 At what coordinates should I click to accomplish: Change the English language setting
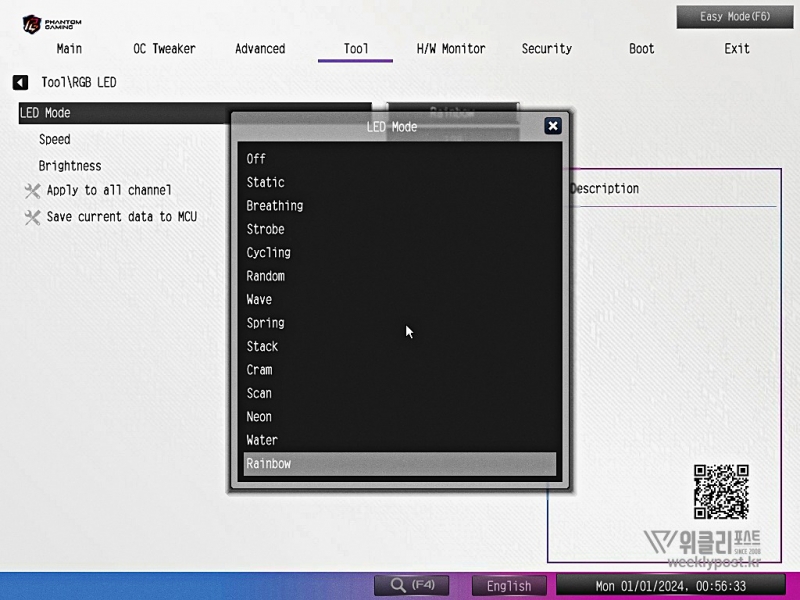(x=509, y=586)
